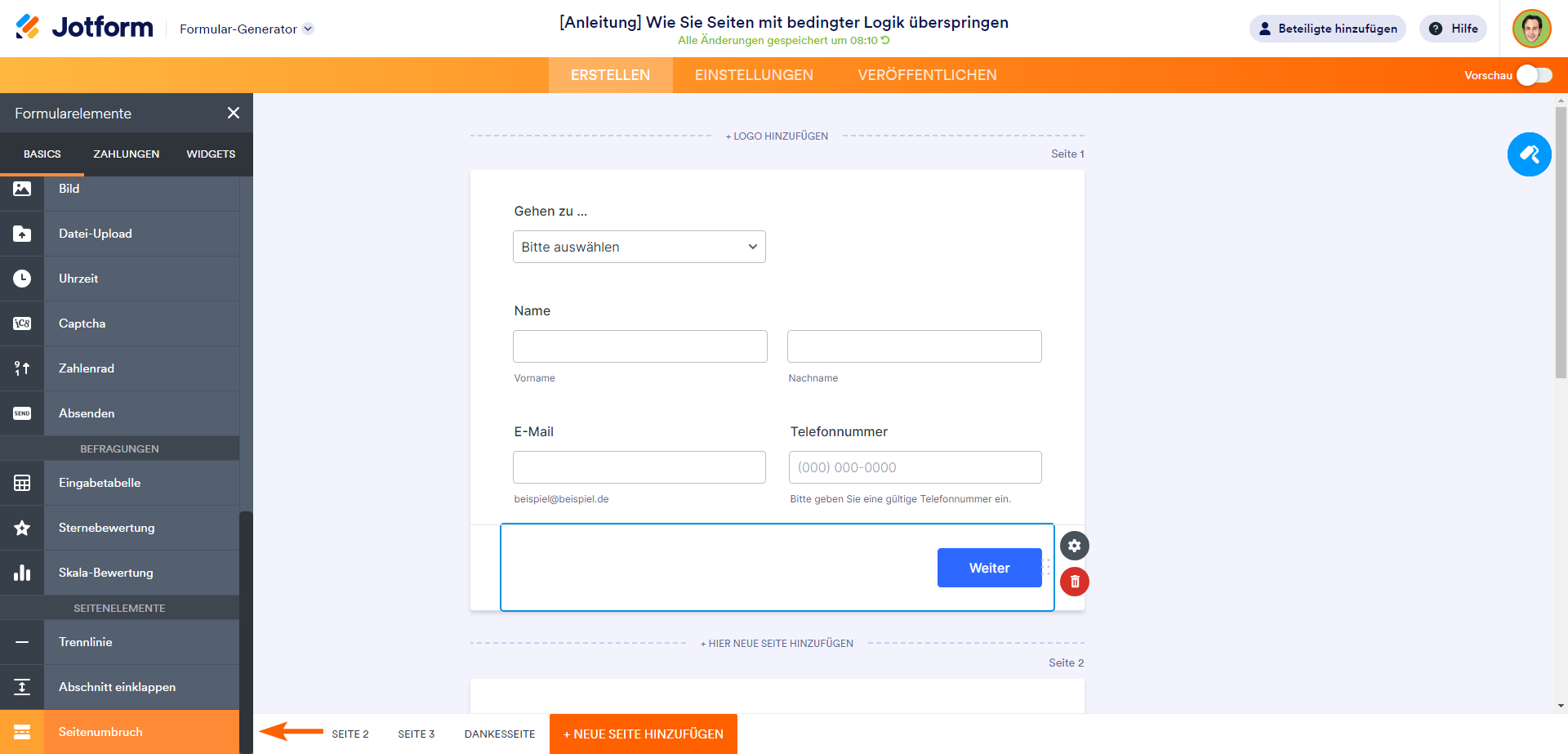Open the WIDGETS tab
1568x754 pixels.
[211, 154]
